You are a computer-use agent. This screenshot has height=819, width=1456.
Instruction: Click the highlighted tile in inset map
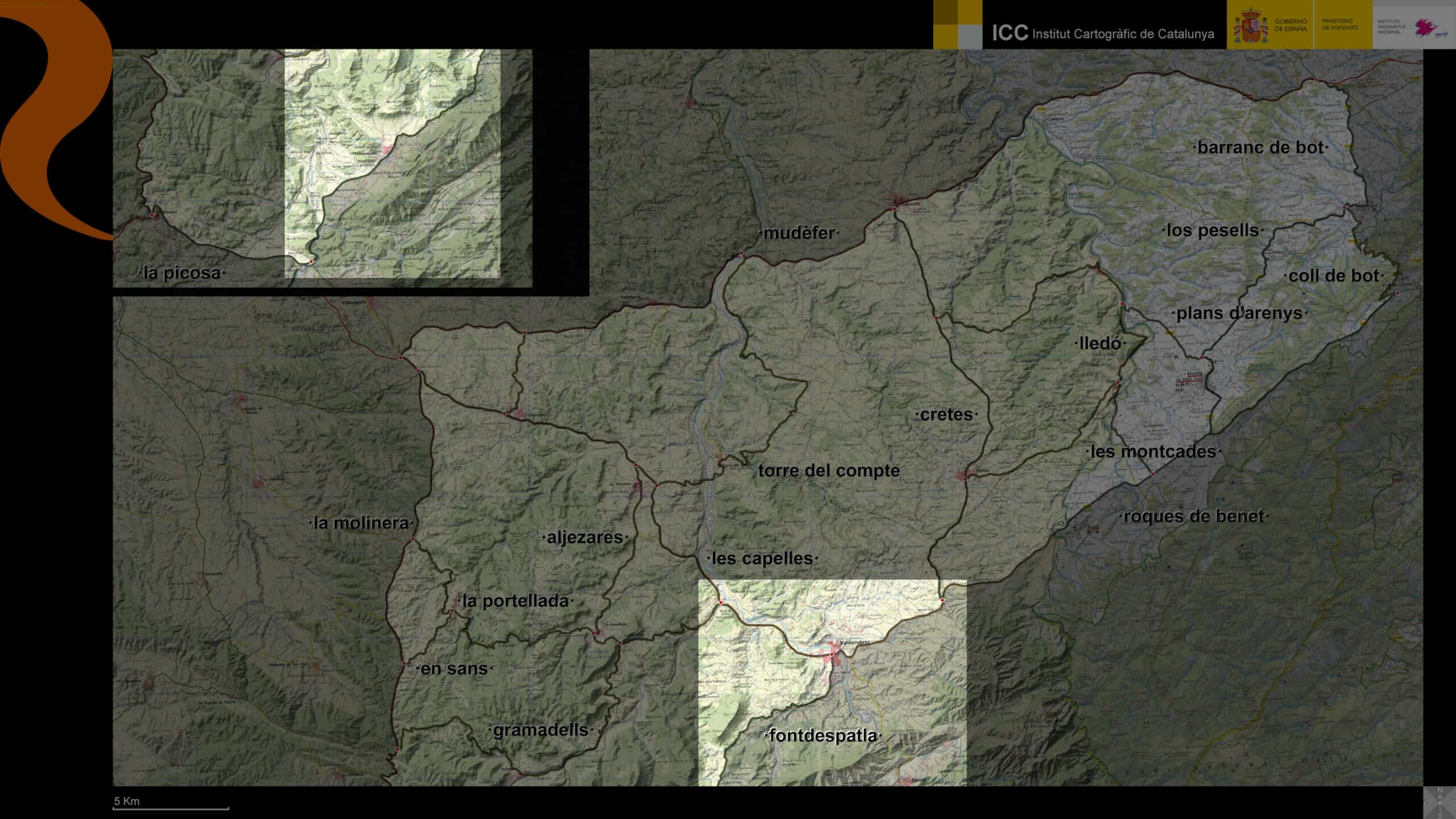(392, 163)
